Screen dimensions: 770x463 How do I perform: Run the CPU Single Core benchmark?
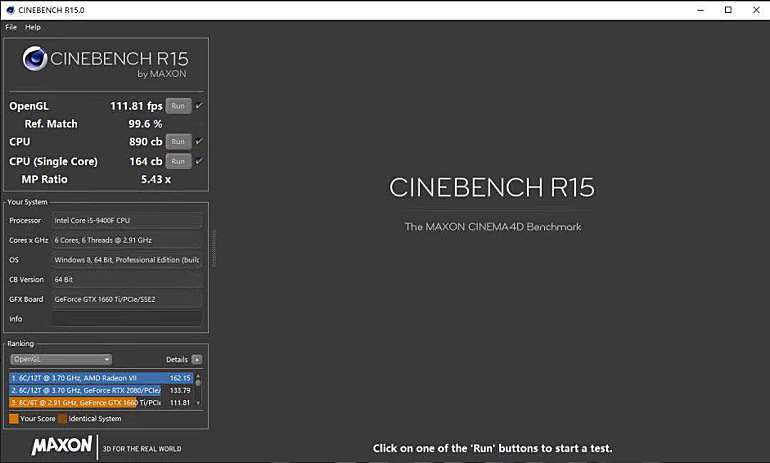tap(178, 161)
